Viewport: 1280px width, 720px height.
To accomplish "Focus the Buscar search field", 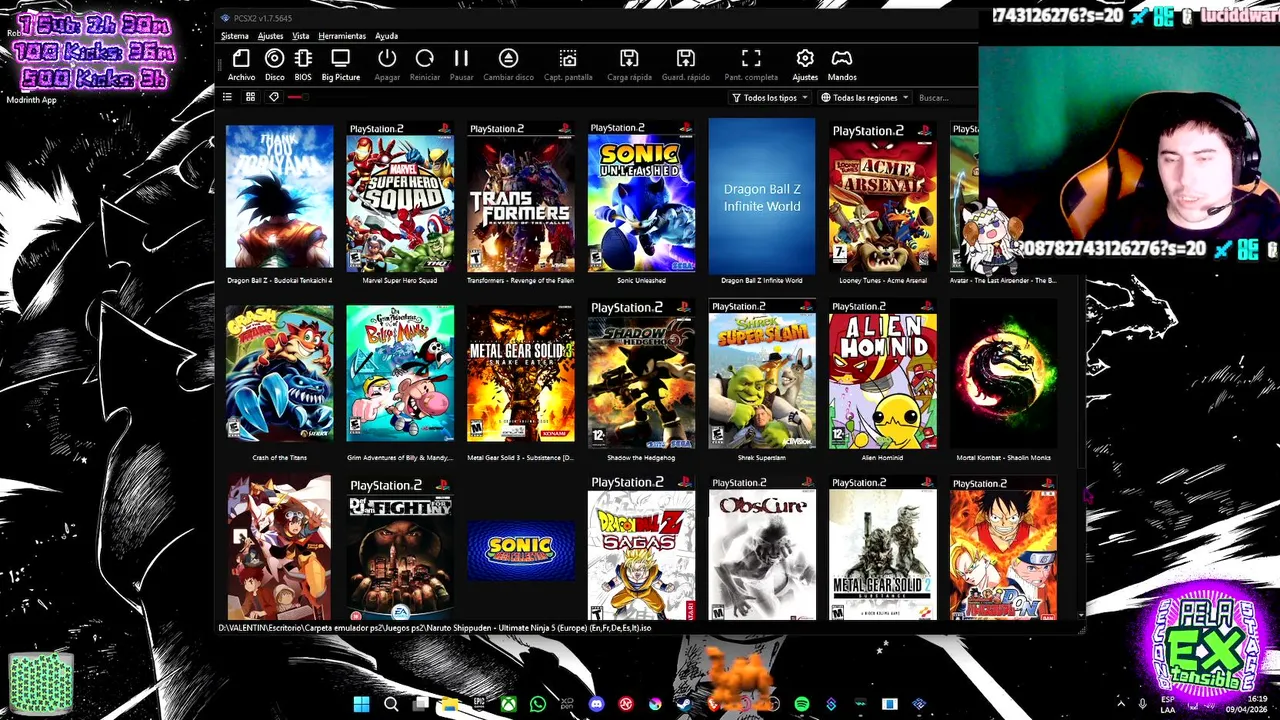I will (946, 98).
